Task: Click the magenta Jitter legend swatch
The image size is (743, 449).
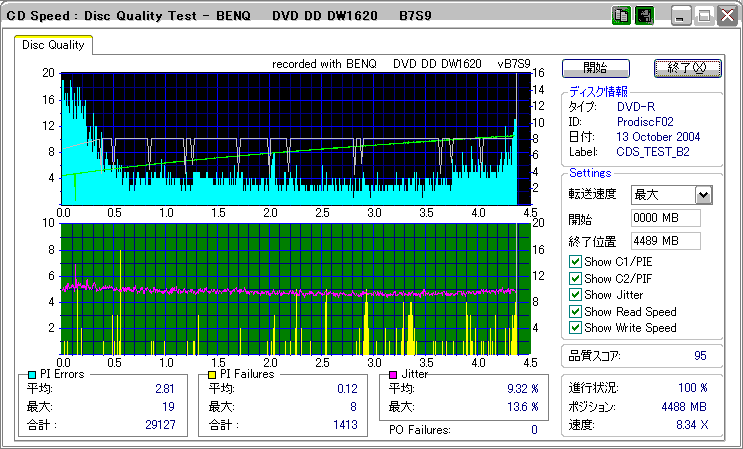Action: 393,374
